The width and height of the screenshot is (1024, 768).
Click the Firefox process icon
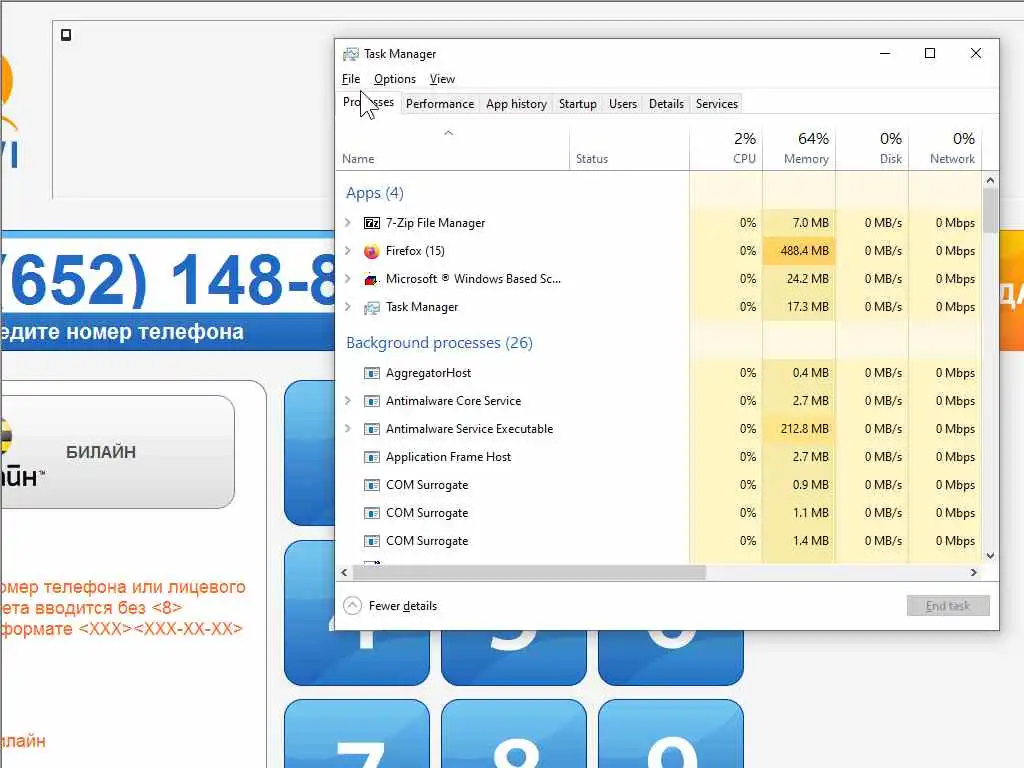click(372, 251)
